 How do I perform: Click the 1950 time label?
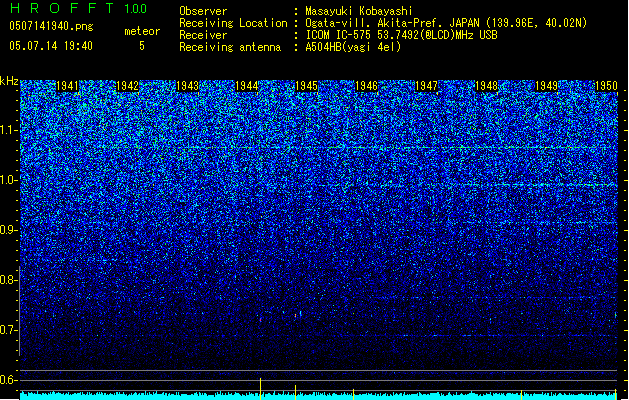click(606, 86)
